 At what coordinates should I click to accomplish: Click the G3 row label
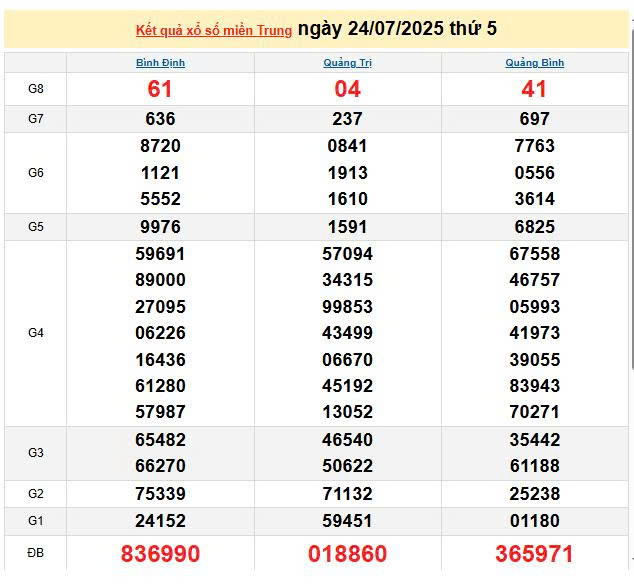pyautogui.click(x=36, y=453)
